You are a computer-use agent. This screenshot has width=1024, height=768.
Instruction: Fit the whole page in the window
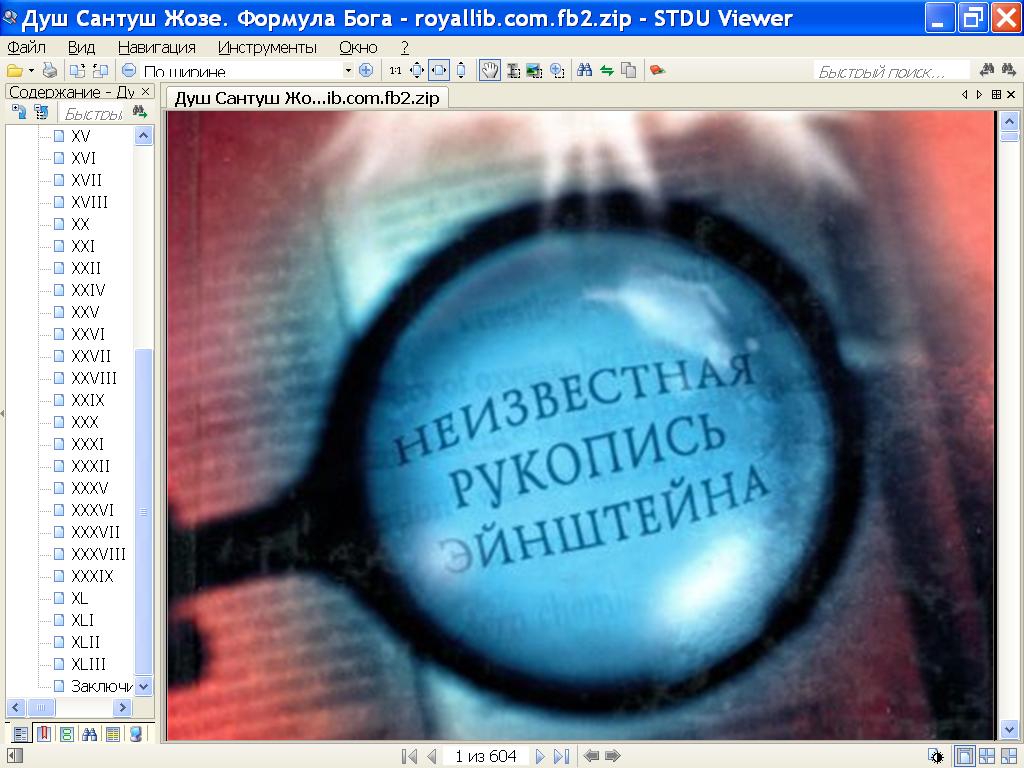(x=417, y=71)
